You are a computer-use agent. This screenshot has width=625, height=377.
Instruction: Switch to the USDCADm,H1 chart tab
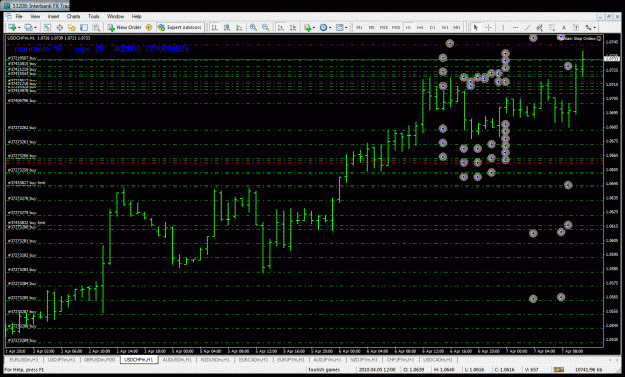437,359
